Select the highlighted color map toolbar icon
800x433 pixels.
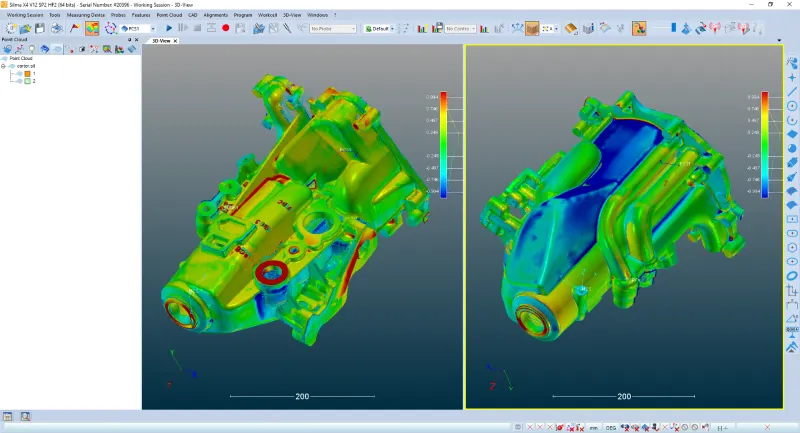[92, 28]
